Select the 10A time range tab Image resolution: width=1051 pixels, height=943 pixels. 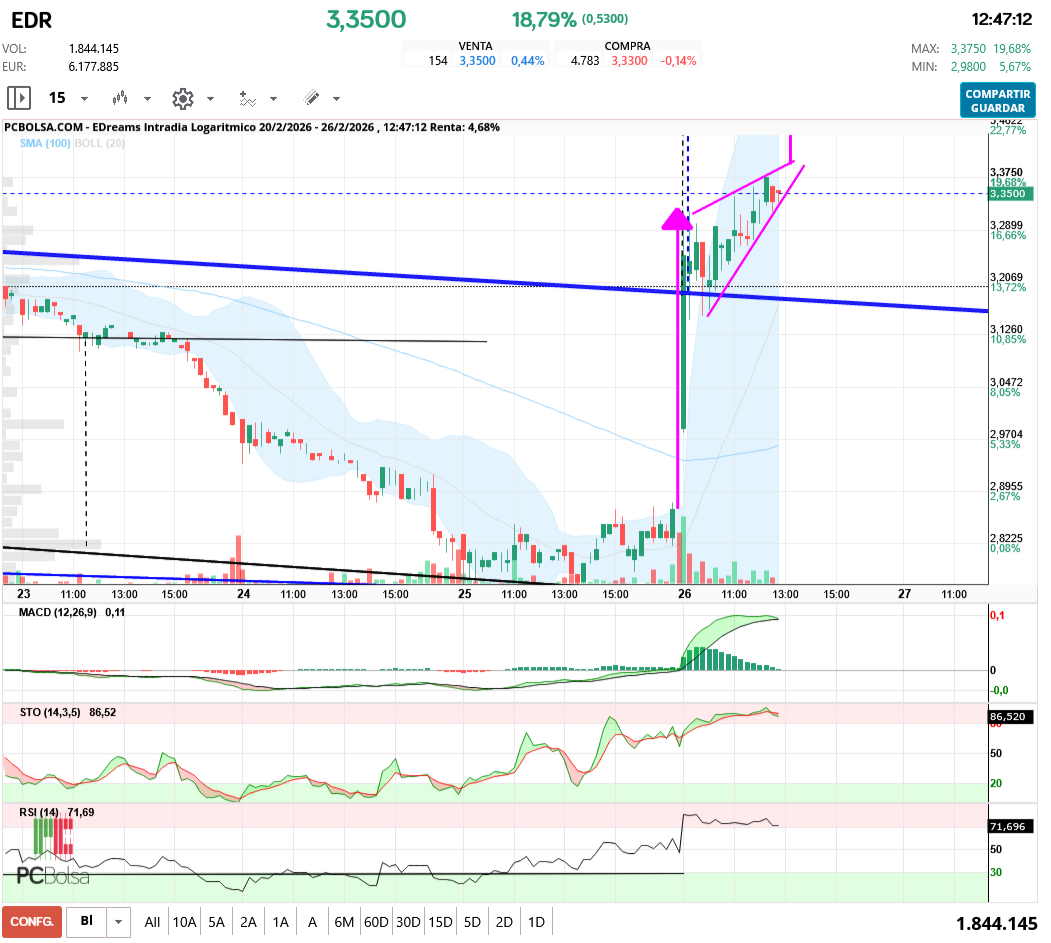[x=184, y=922]
